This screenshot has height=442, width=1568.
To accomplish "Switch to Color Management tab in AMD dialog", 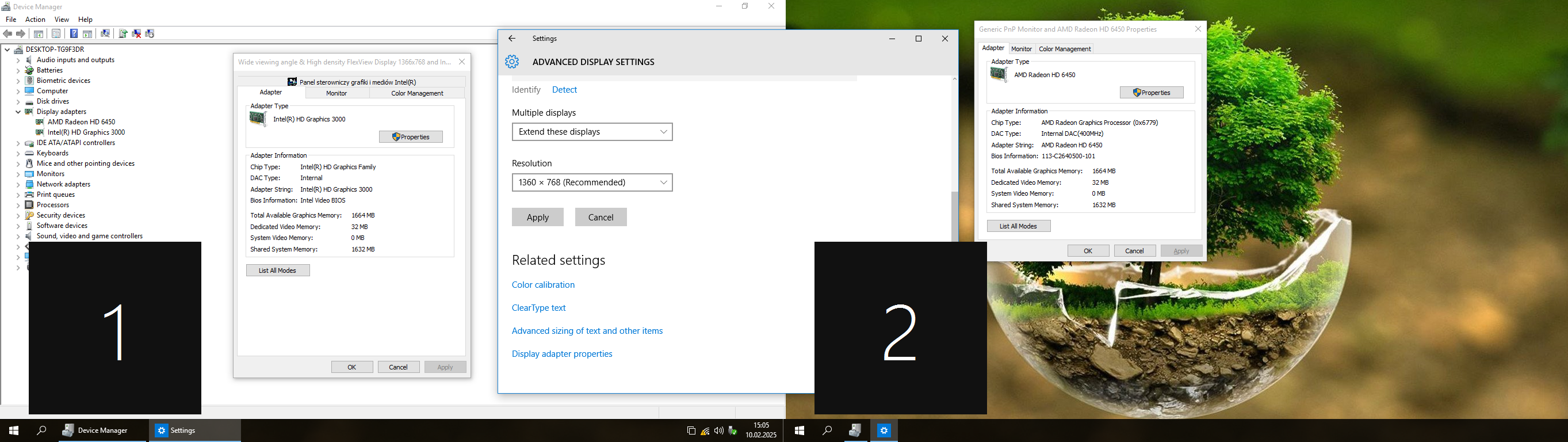I will 1065,49.
